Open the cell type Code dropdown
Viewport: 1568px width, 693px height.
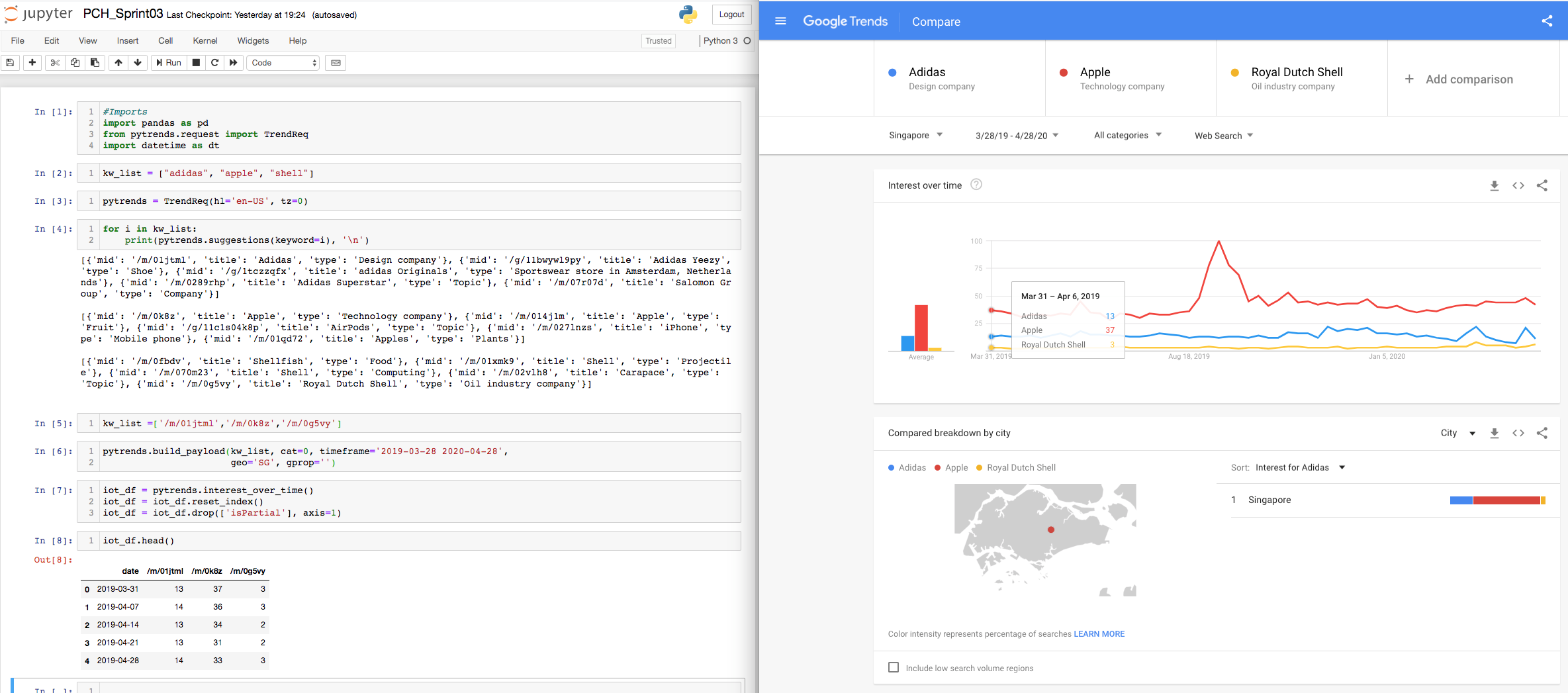pyautogui.click(x=284, y=62)
